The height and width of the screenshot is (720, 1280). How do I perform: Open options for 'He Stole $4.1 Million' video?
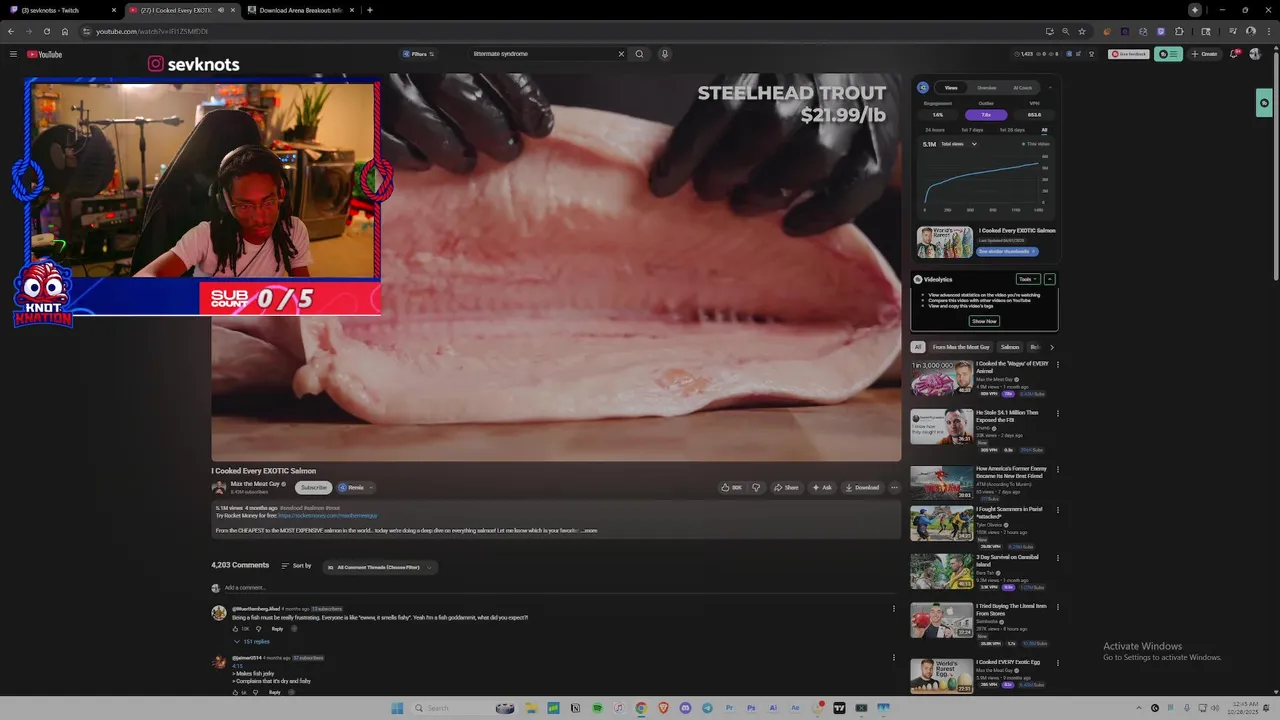(1057, 413)
